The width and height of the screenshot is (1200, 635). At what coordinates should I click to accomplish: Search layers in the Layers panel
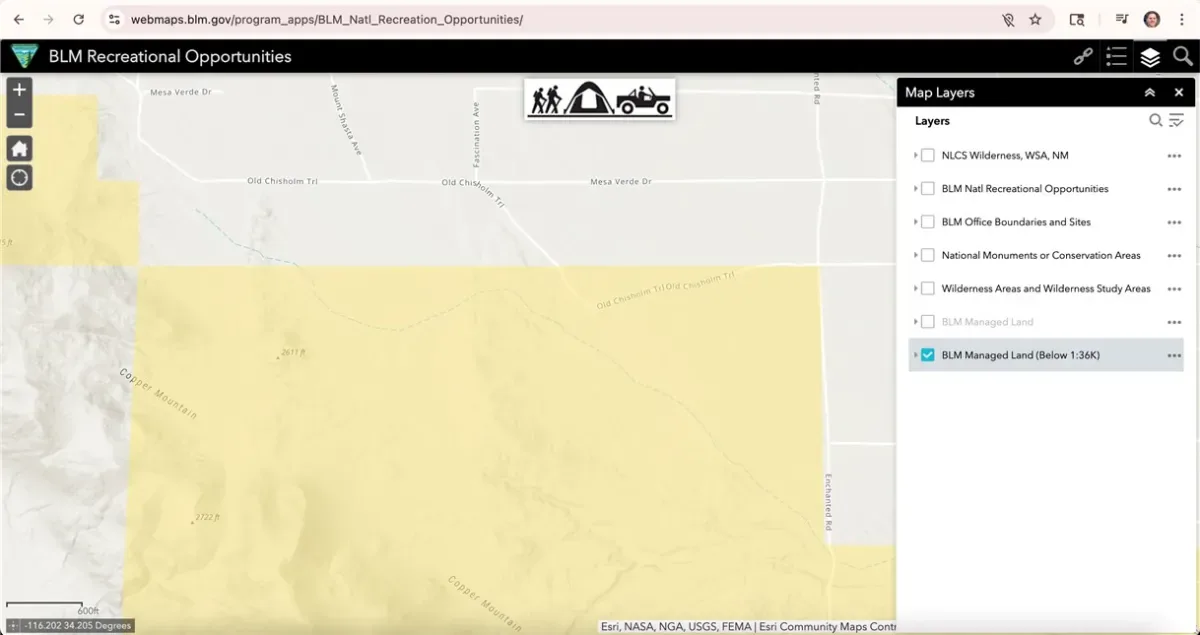click(x=1155, y=121)
